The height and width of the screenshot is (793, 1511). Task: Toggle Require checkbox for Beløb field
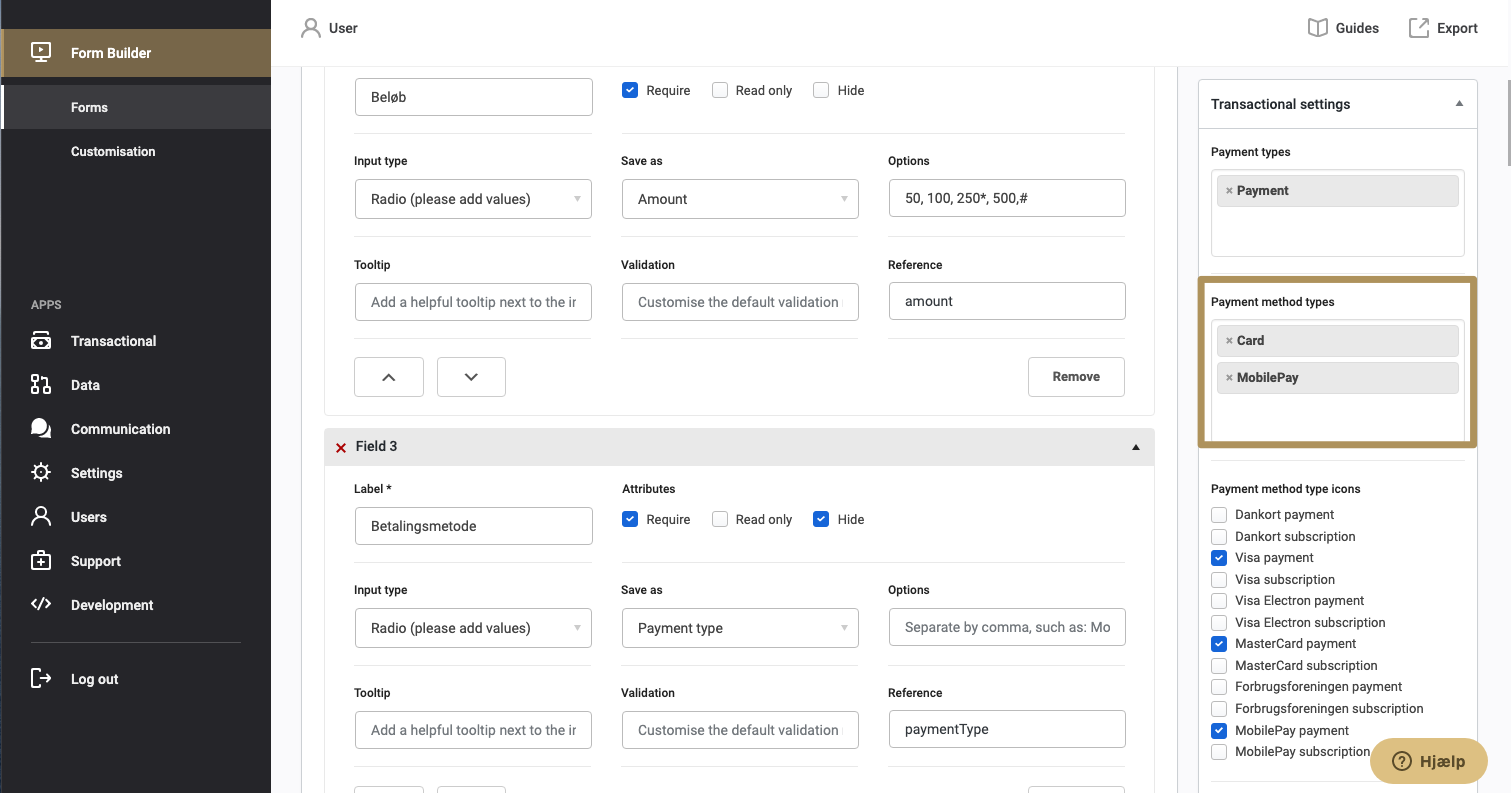pos(630,90)
